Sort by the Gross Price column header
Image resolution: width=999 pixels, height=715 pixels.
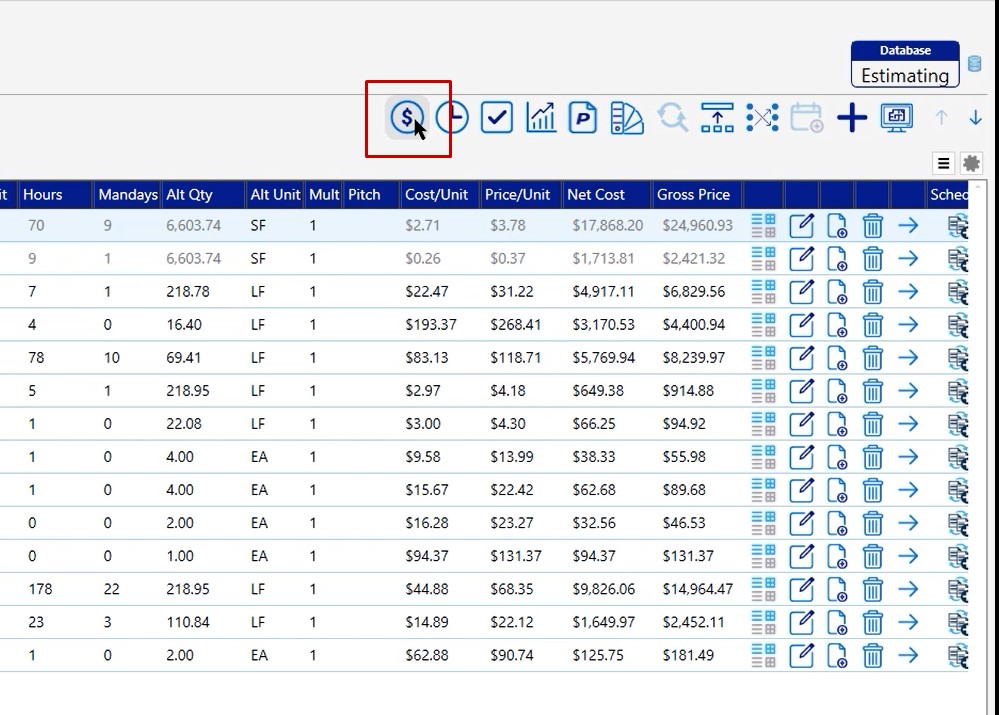[694, 195]
